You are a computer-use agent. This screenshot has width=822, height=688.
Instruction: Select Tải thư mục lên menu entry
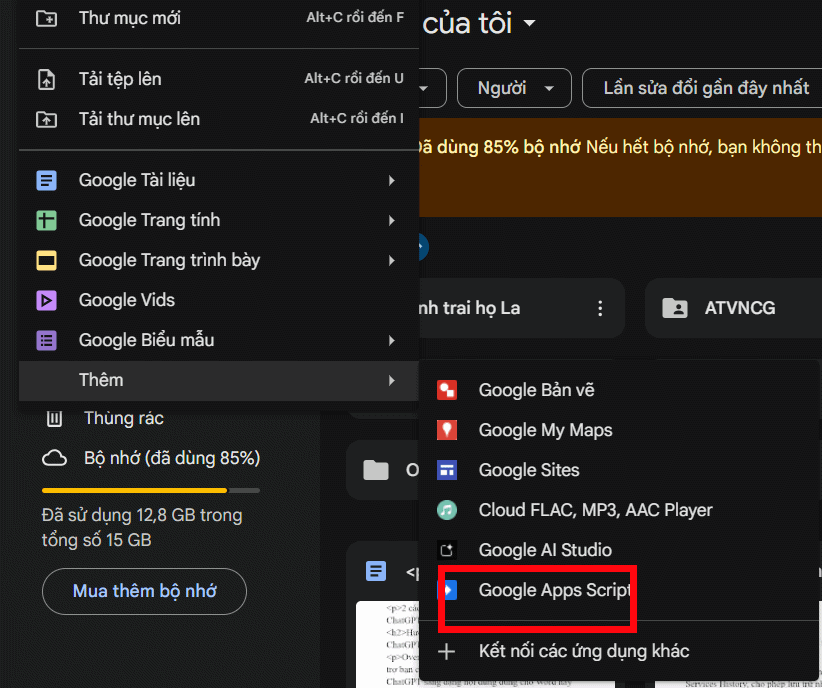[x=219, y=120]
